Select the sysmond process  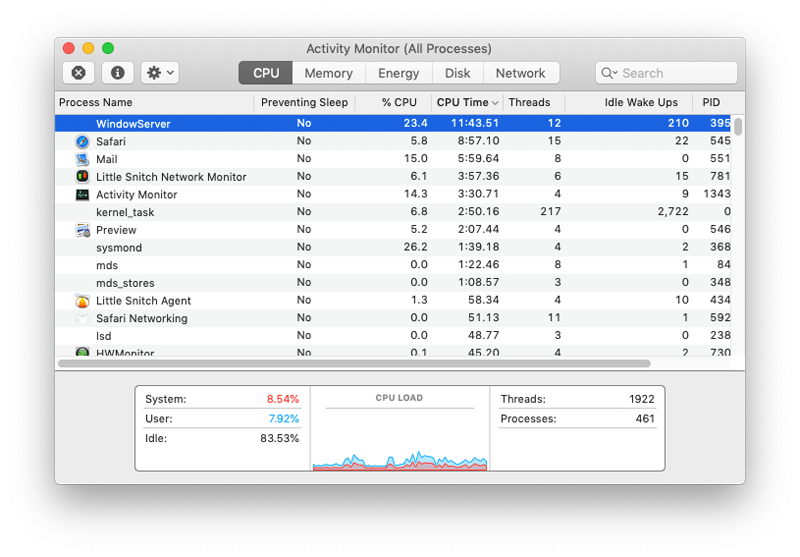point(119,247)
